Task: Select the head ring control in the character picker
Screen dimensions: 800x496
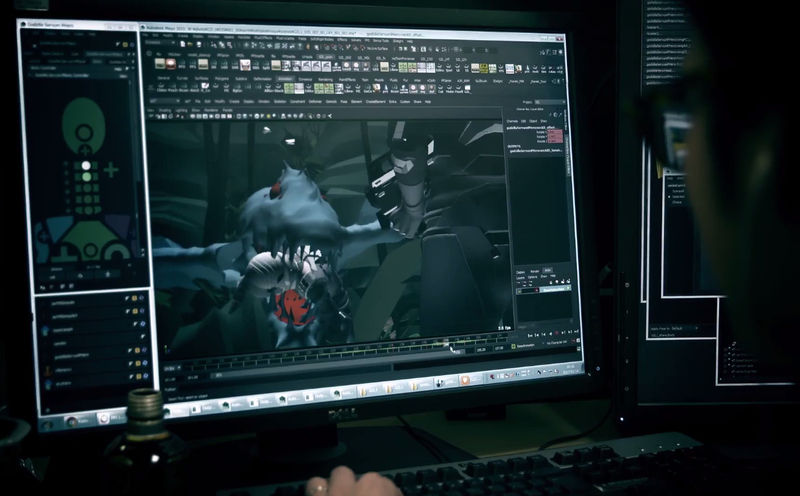Action: [x=84, y=133]
